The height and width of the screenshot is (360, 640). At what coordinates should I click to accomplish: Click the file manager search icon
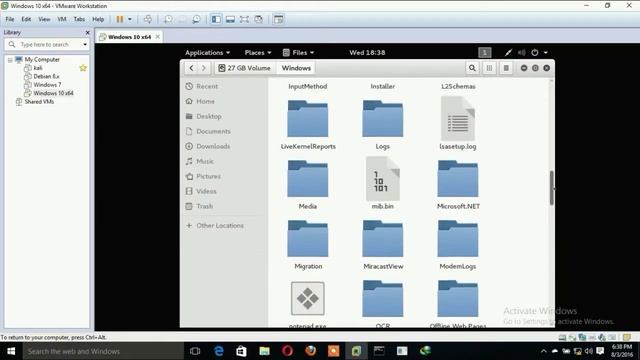point(472,68)
